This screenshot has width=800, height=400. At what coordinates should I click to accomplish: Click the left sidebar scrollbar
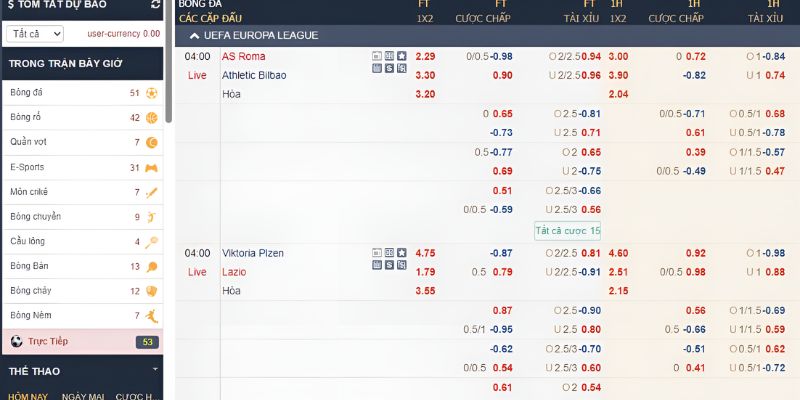pos(168,61)
